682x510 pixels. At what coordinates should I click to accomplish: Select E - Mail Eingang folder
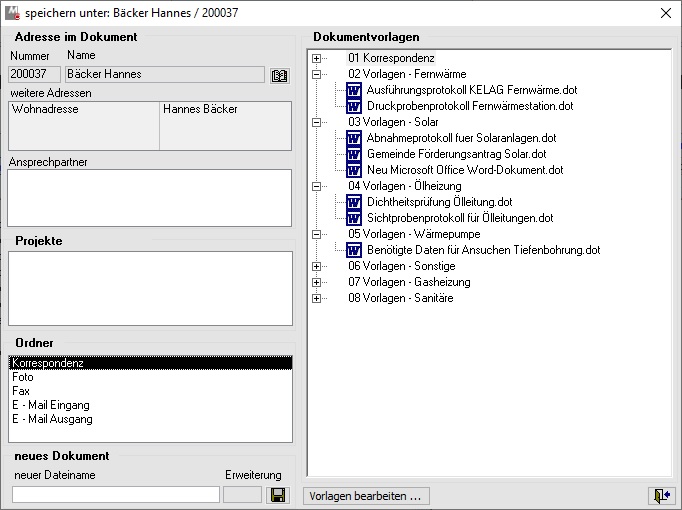point(51,405)
